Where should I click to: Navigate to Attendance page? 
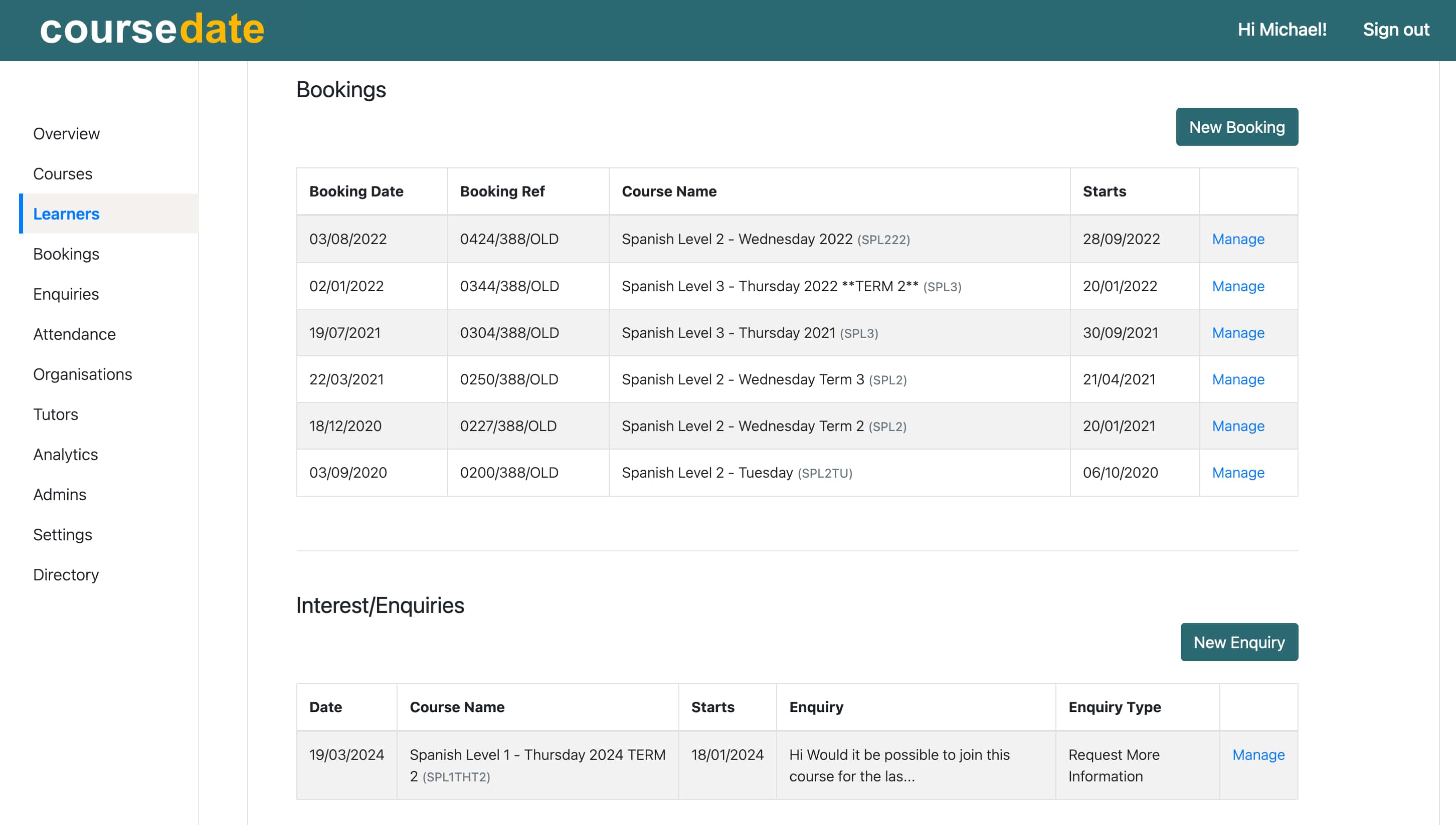74,334
